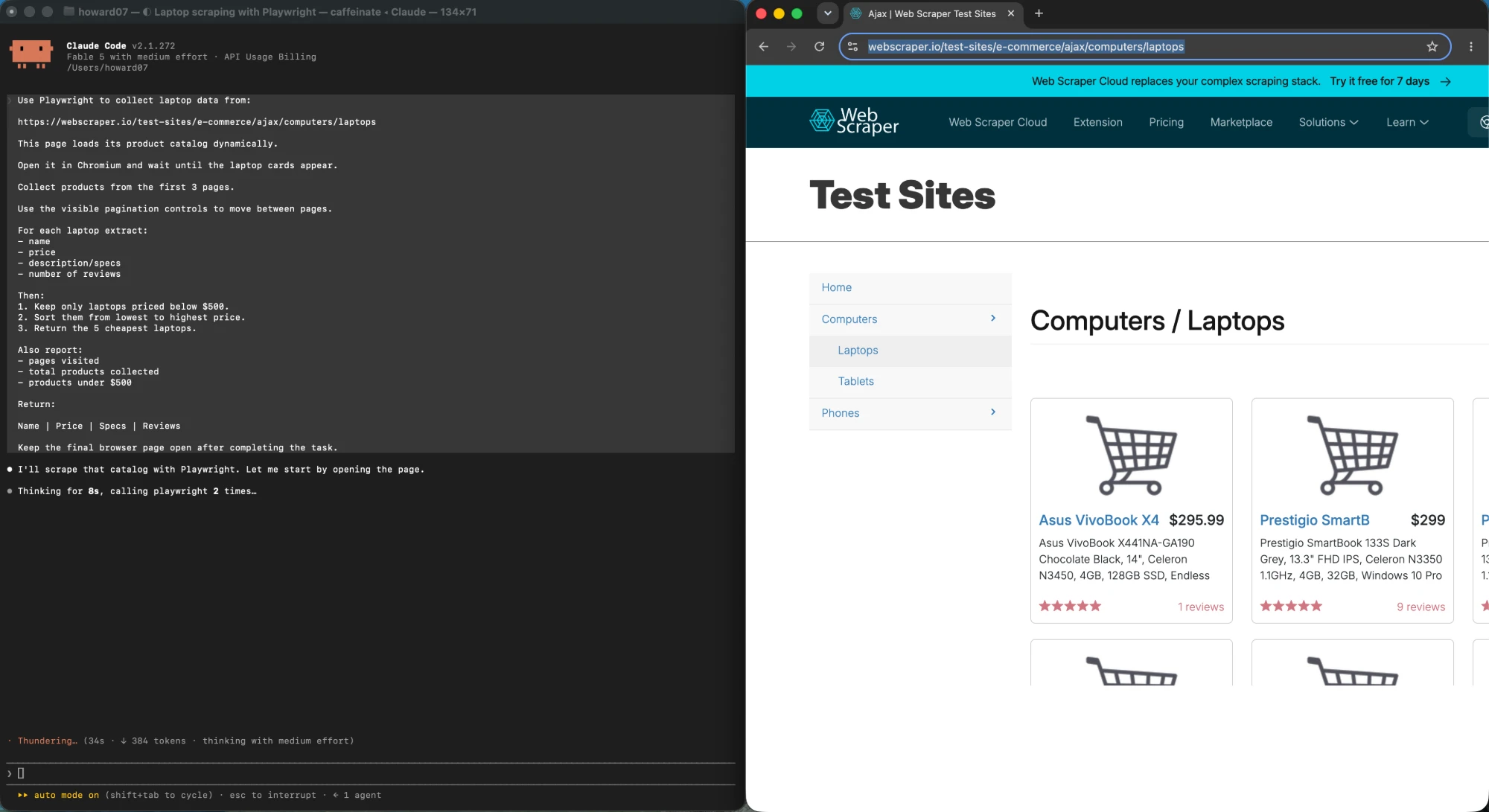
Task: Click the browser forward arrow
Action: (791, 46)
